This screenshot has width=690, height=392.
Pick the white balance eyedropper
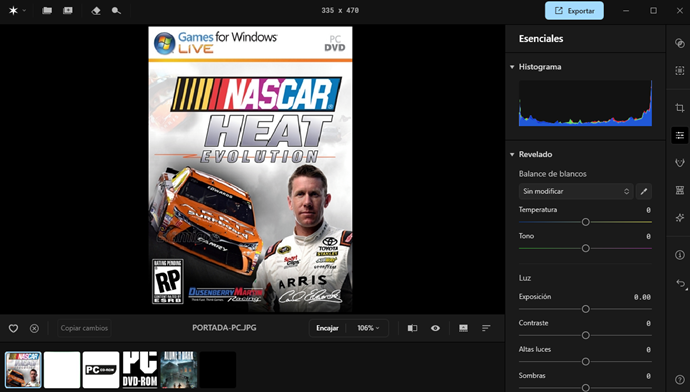[643, 191]
